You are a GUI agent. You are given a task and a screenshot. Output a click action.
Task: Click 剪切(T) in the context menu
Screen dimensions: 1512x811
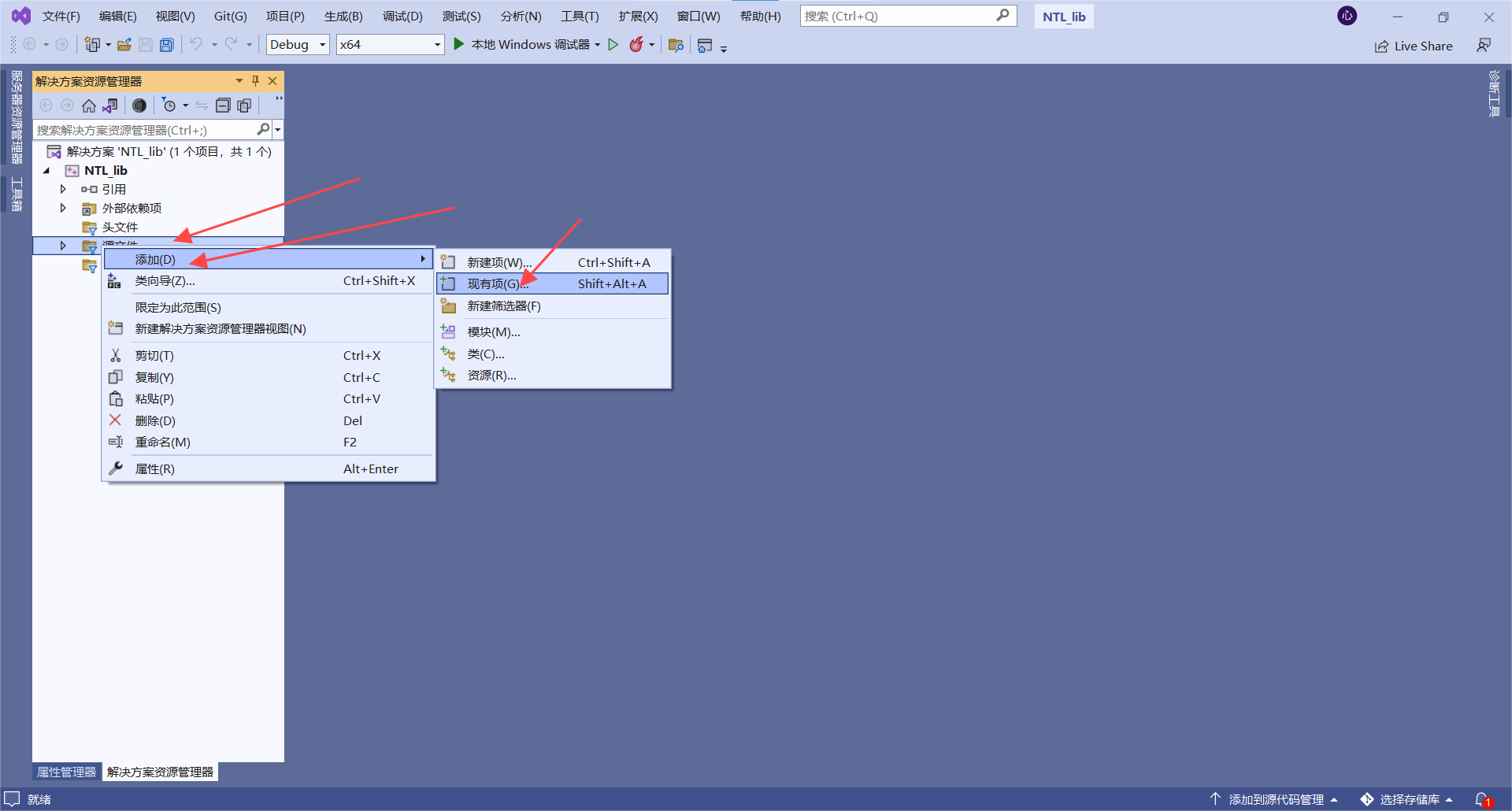[x=269, y=356]
